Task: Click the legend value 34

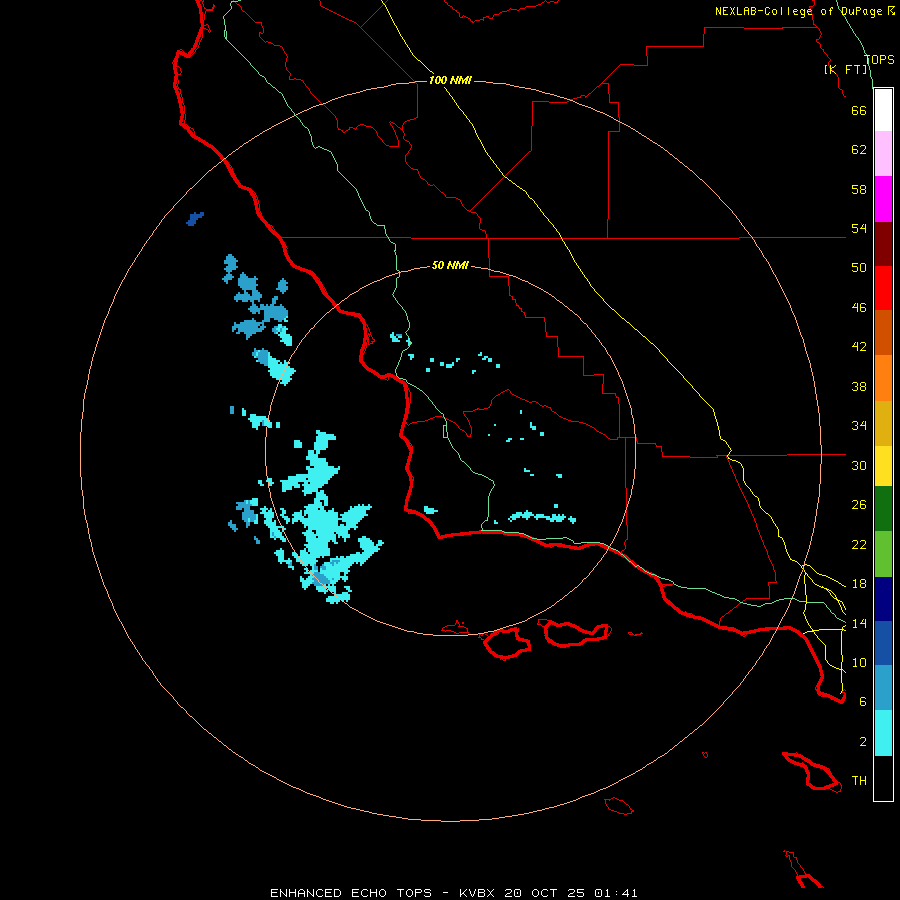Action: pos(859,426)
